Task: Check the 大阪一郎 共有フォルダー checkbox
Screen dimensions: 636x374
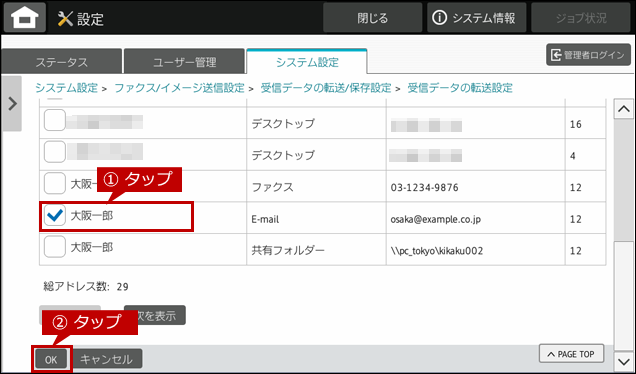Action: tap(55, 247)
